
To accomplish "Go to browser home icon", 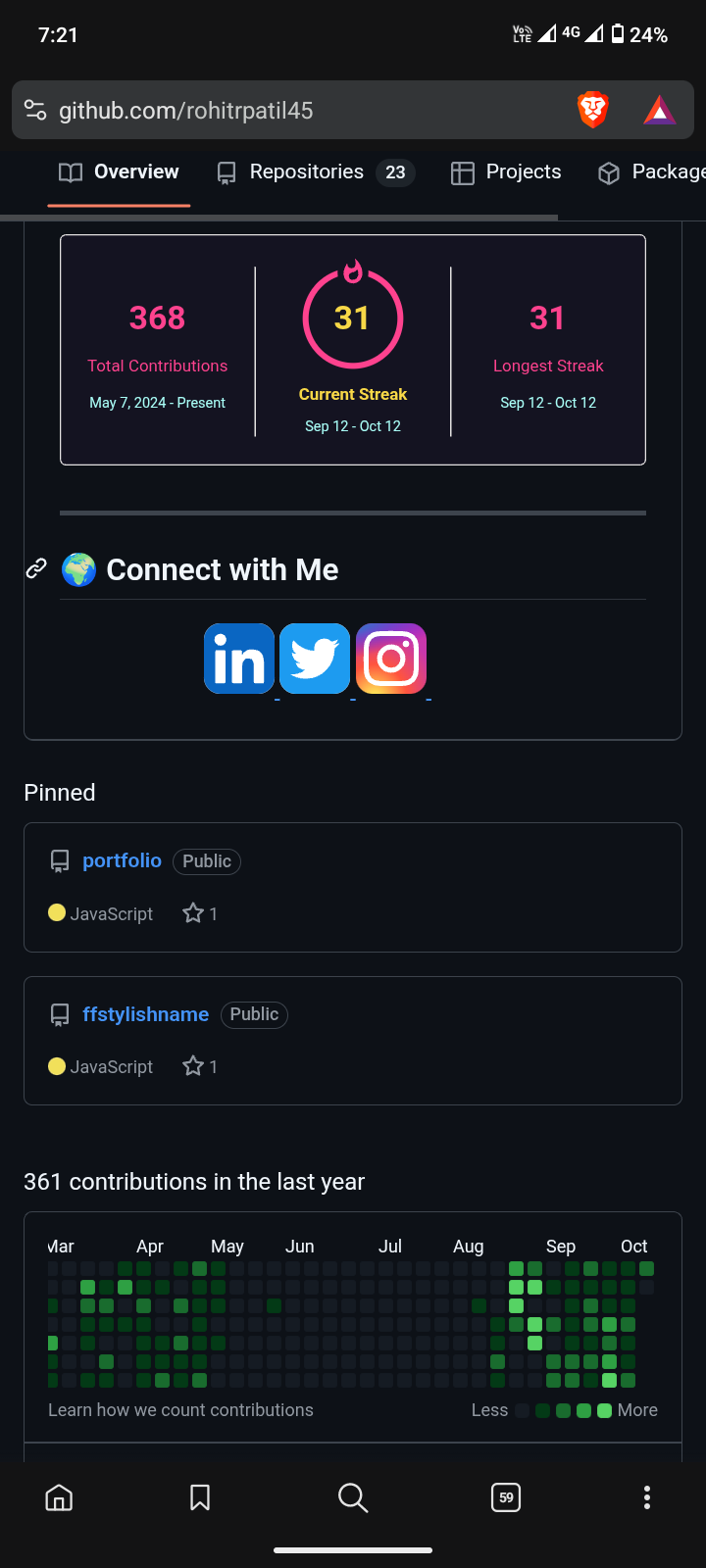I will click(59, 1497).
